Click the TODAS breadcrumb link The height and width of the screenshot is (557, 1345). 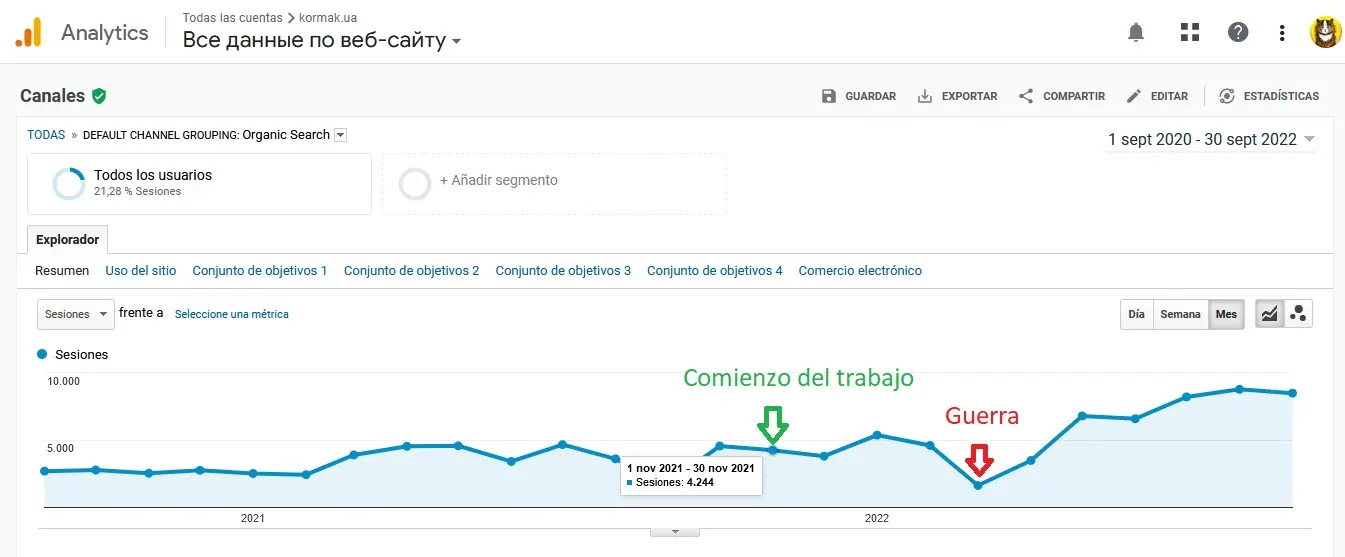46,135
